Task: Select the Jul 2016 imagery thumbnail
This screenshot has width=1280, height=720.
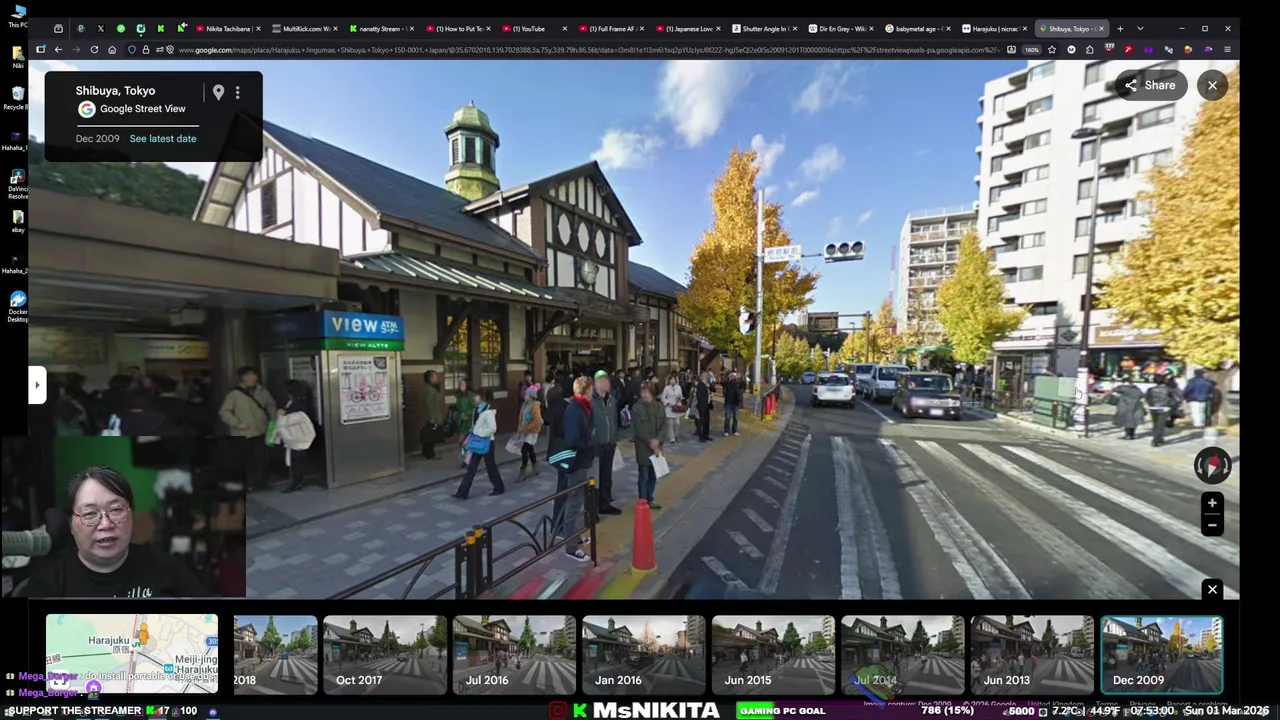Action: click(x=514, y=655)
